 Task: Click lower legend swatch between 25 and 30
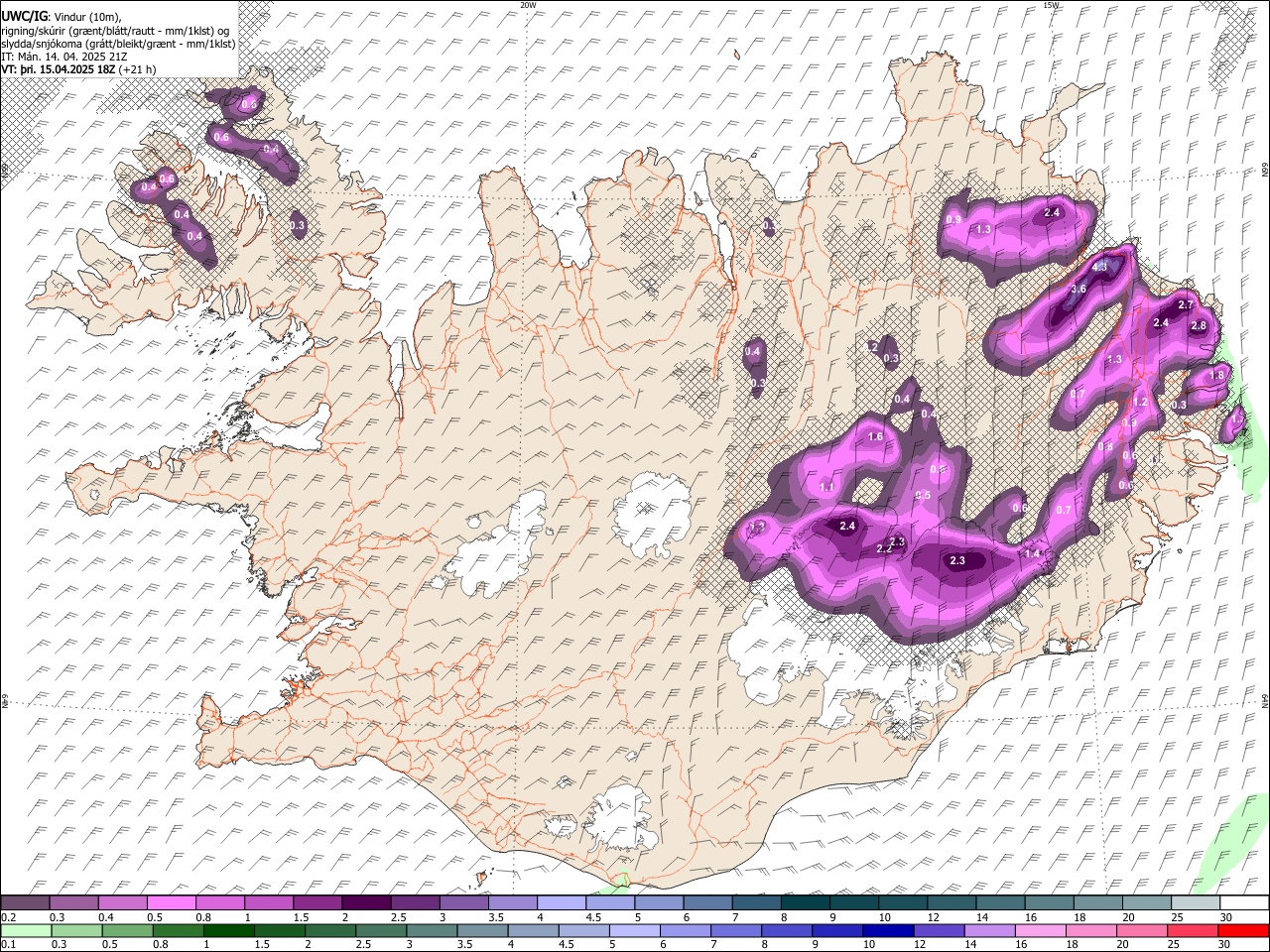(x=1193, y=930)
